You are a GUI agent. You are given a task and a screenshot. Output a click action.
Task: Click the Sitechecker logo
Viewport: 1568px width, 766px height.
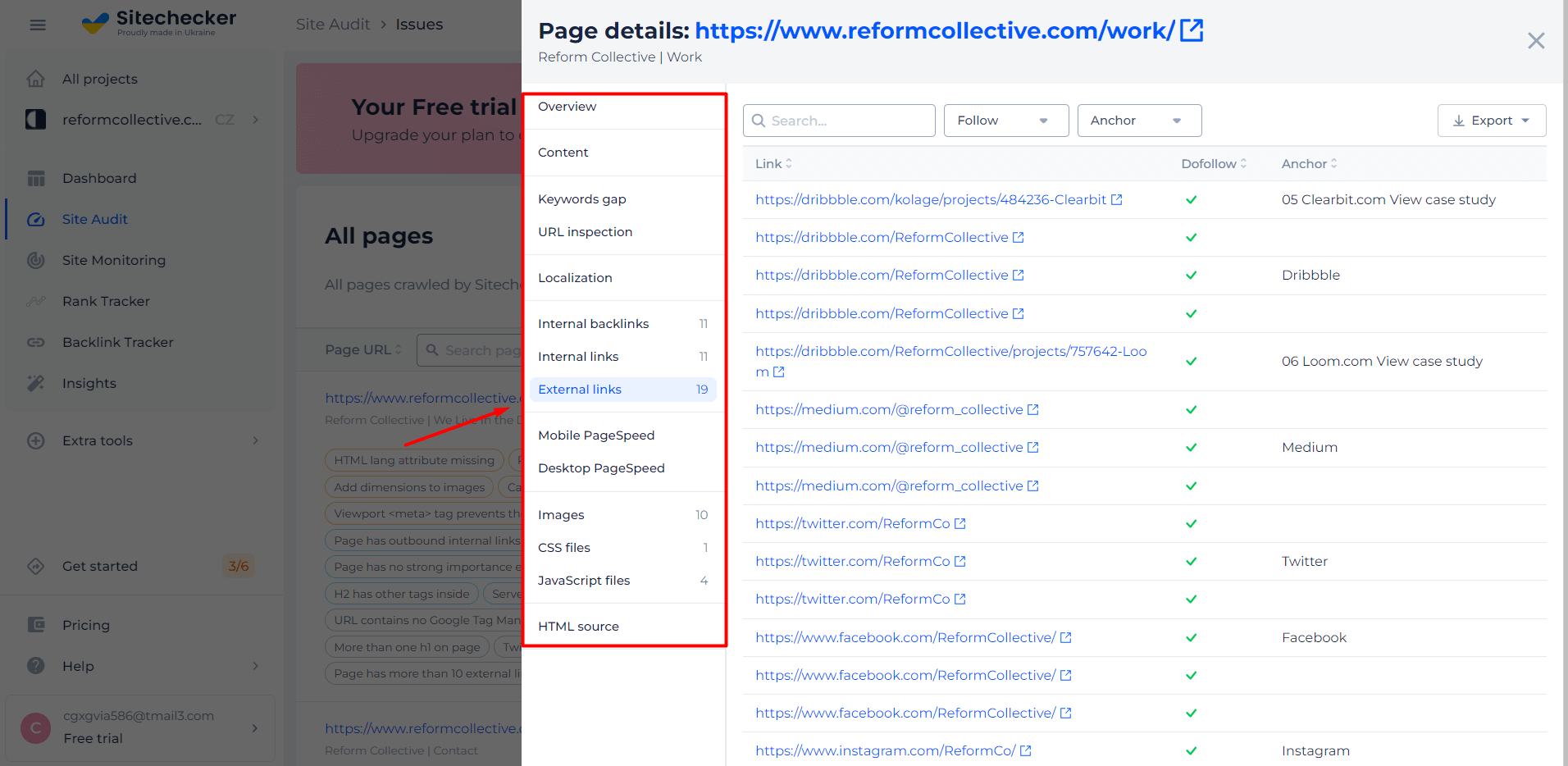click(159, 23)
